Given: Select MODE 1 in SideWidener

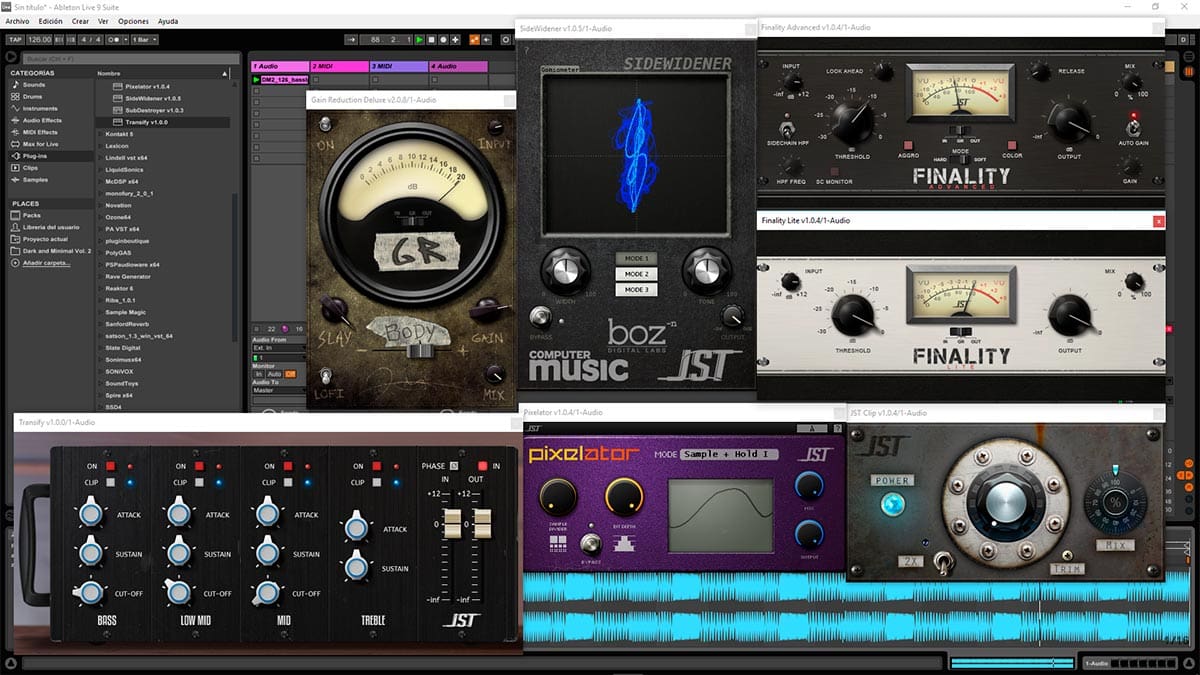Looking at the screenshot, I should (x=637, y=258).
